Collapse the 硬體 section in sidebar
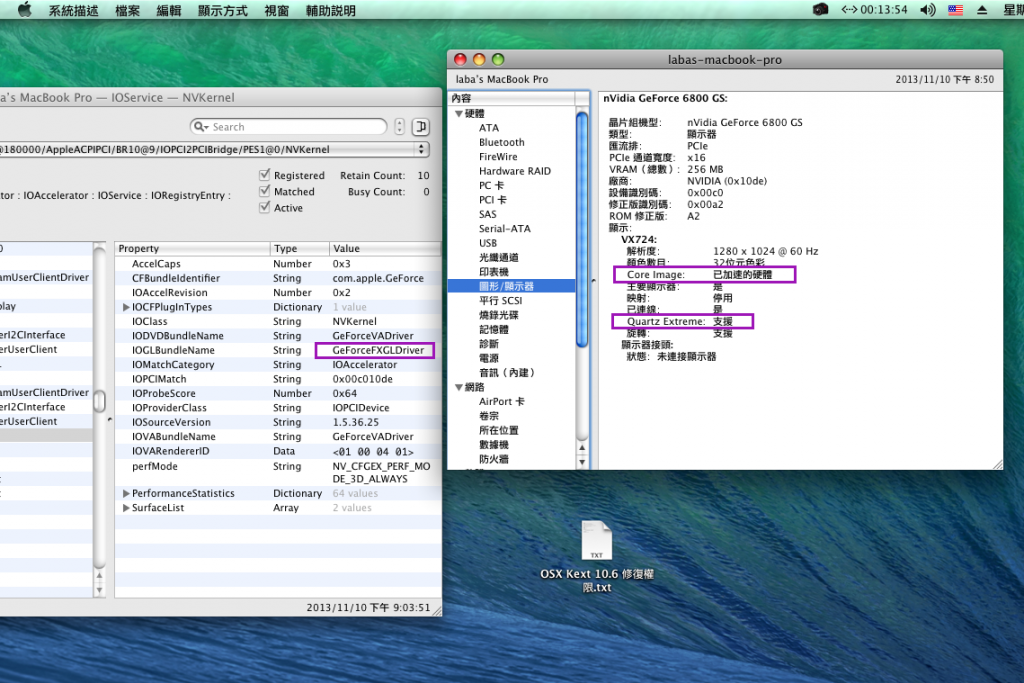Viewport: 1024px width, 683px height. pos(458,114)
